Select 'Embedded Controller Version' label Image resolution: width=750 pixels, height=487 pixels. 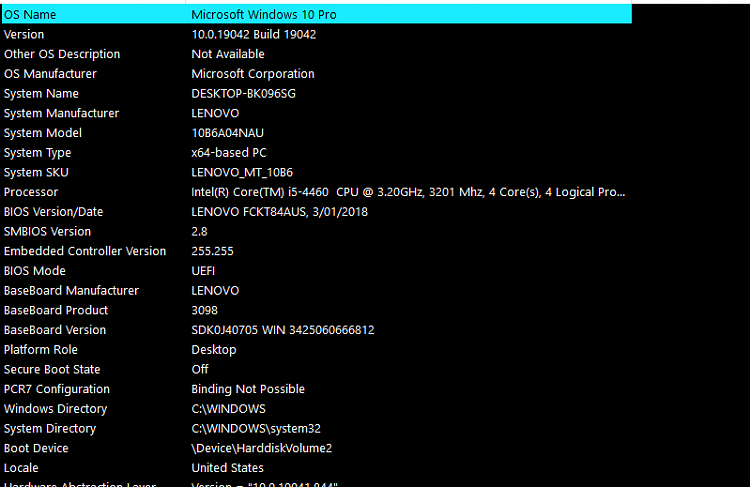click(x=85, y=251)
